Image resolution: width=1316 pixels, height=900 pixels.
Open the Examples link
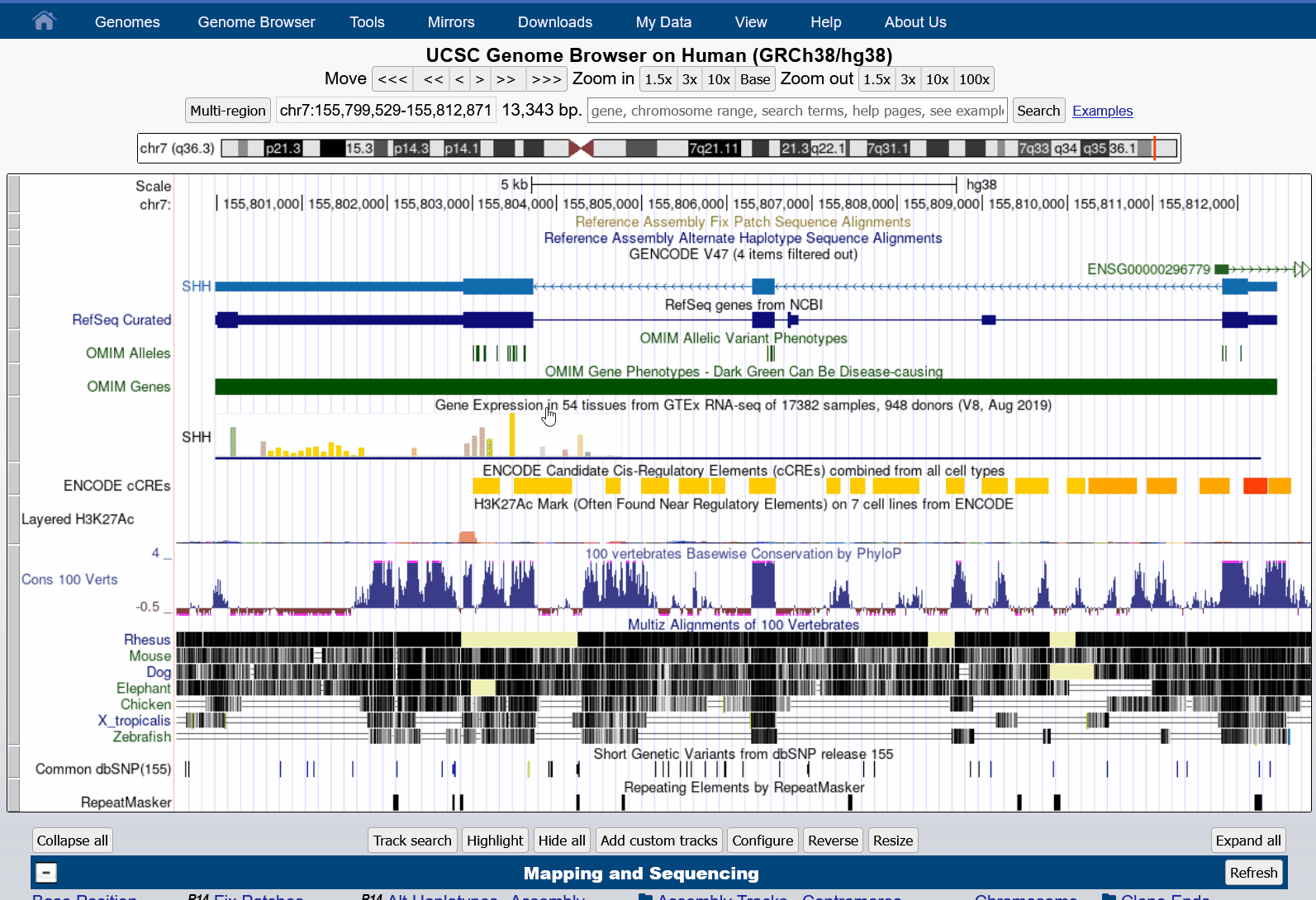pos(1102,111)
